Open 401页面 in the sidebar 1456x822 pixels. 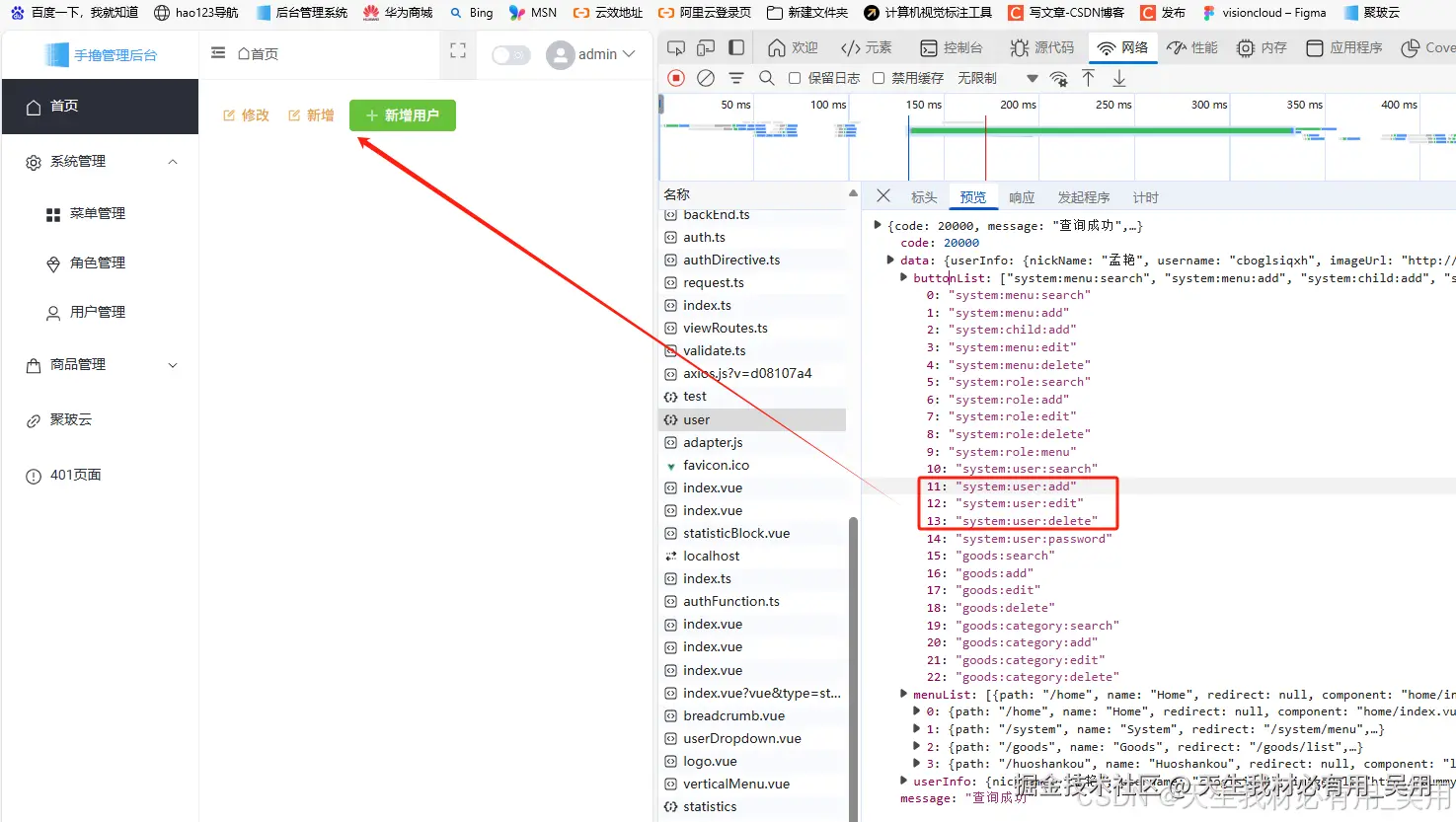click(100, 476)
